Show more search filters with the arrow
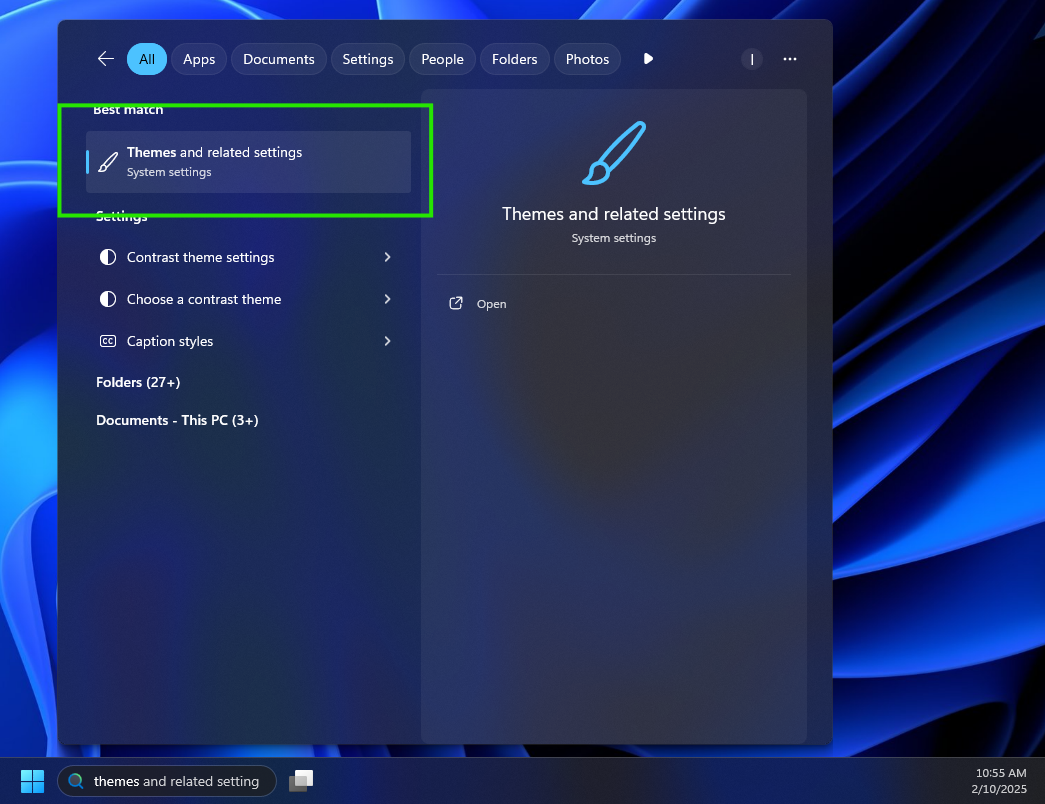 648,59
